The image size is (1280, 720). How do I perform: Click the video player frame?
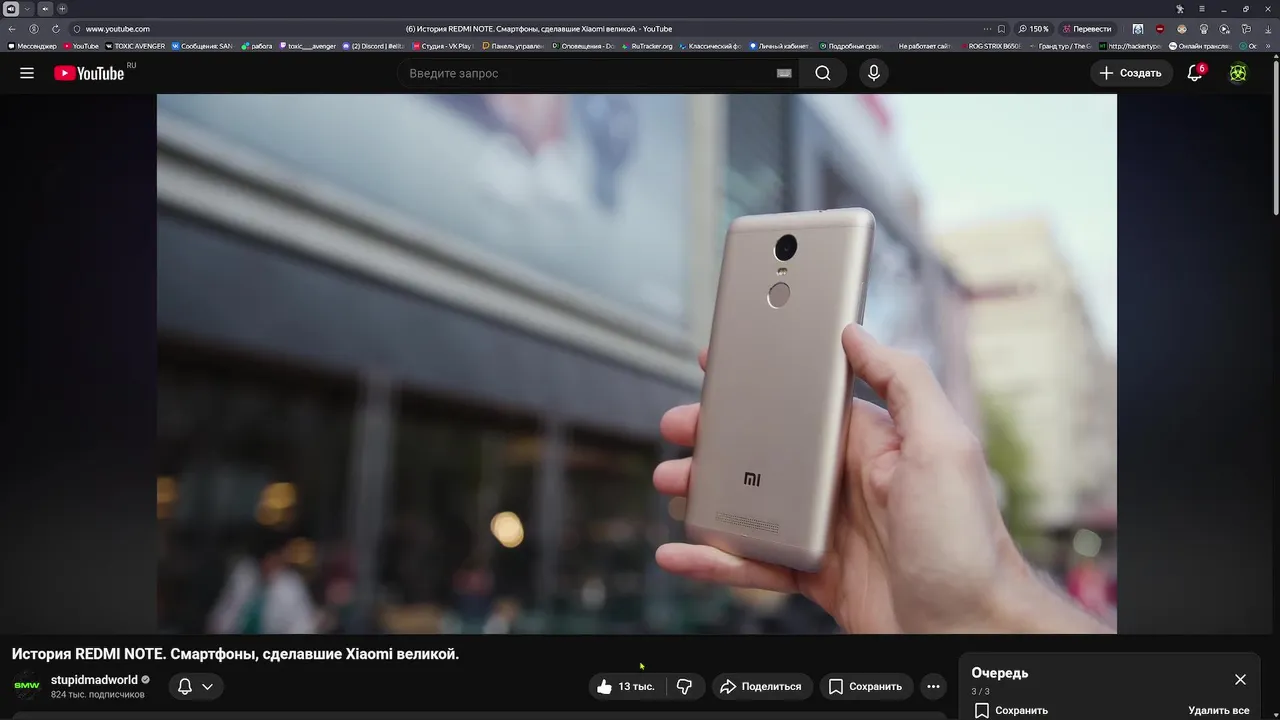[x=637, y=364]
